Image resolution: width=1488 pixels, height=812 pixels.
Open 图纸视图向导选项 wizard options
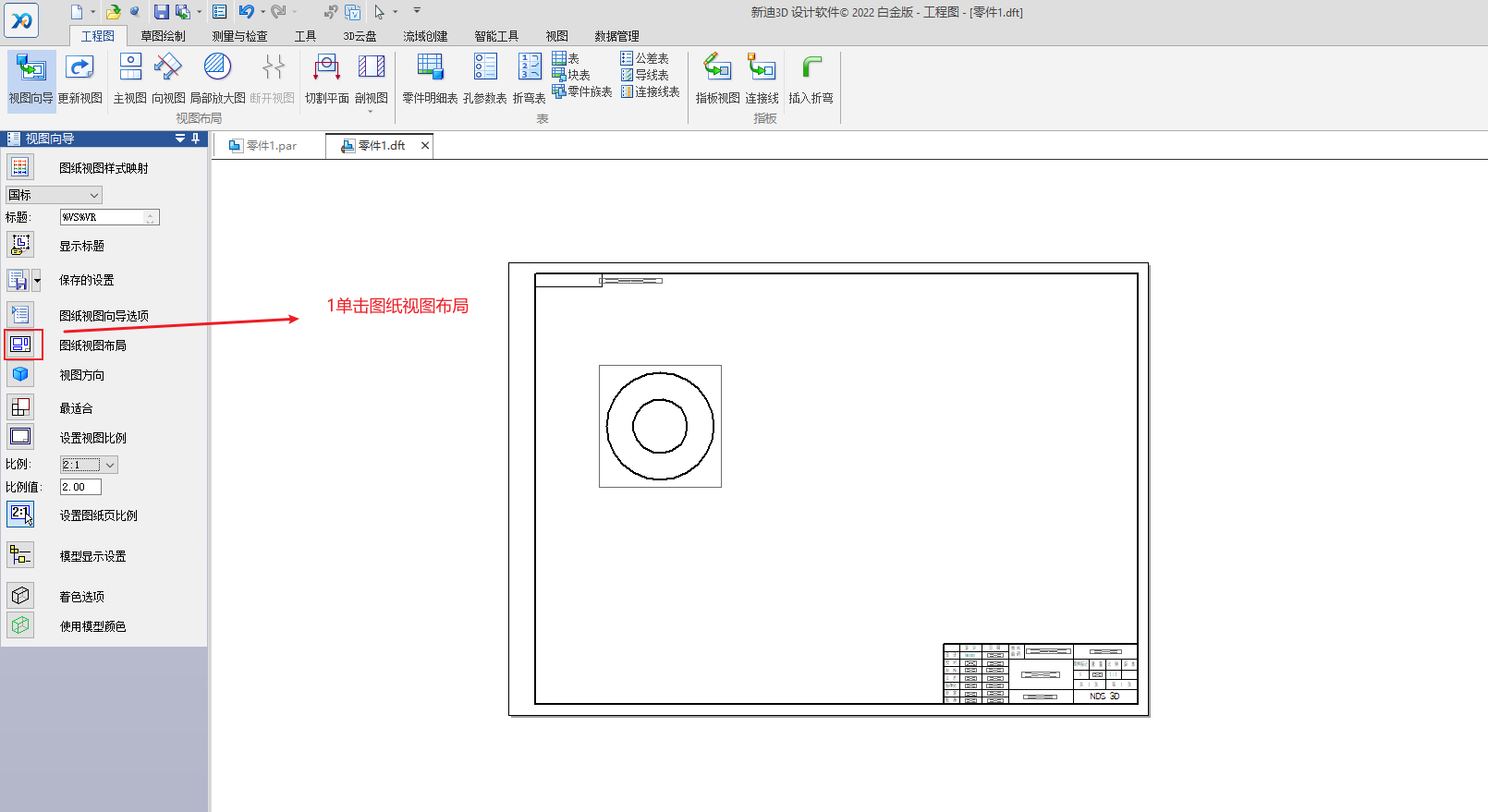pyautogui.click(x=20, y=315)
